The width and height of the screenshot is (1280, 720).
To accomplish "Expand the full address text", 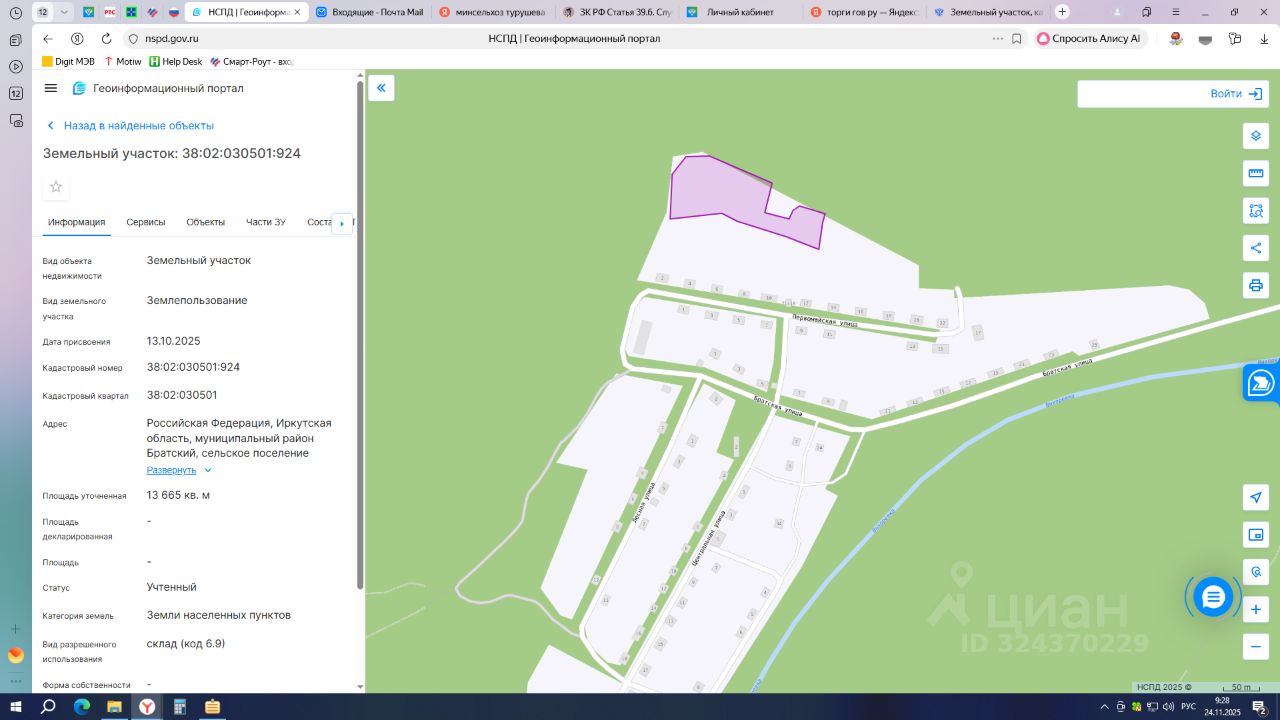I will [179, 470].
